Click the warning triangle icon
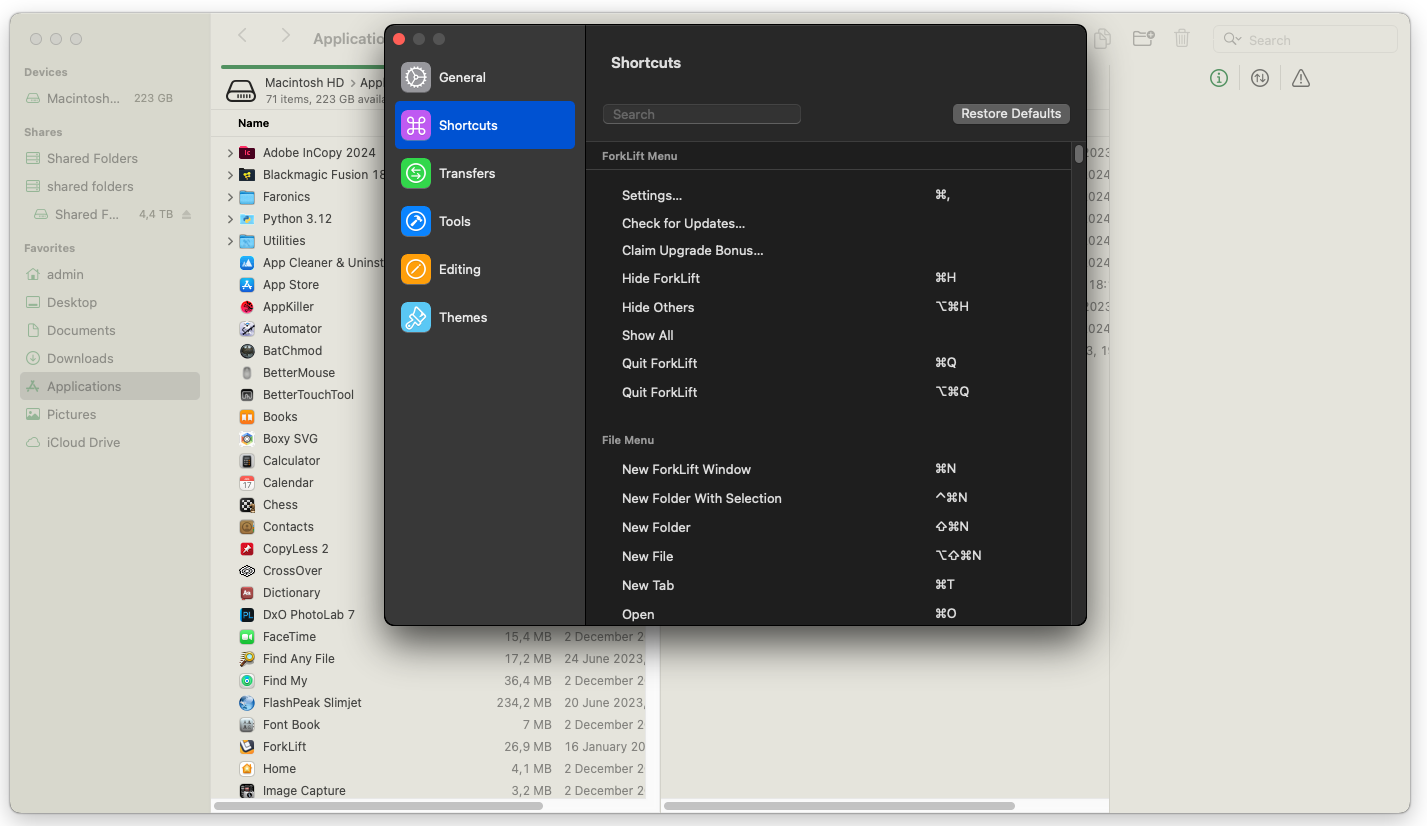 [x=1300, y=78]
